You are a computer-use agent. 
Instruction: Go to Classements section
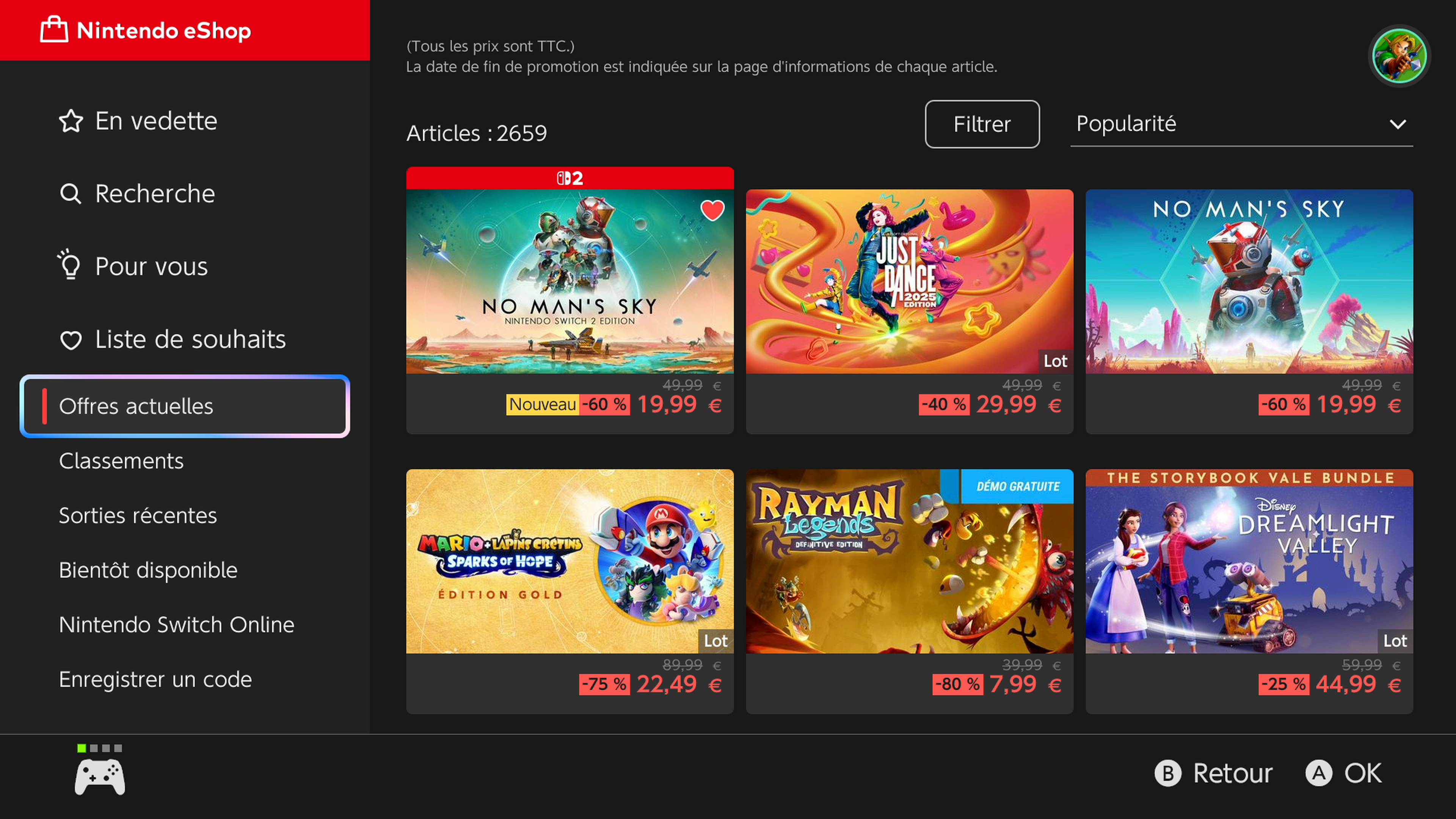[121, 461]
